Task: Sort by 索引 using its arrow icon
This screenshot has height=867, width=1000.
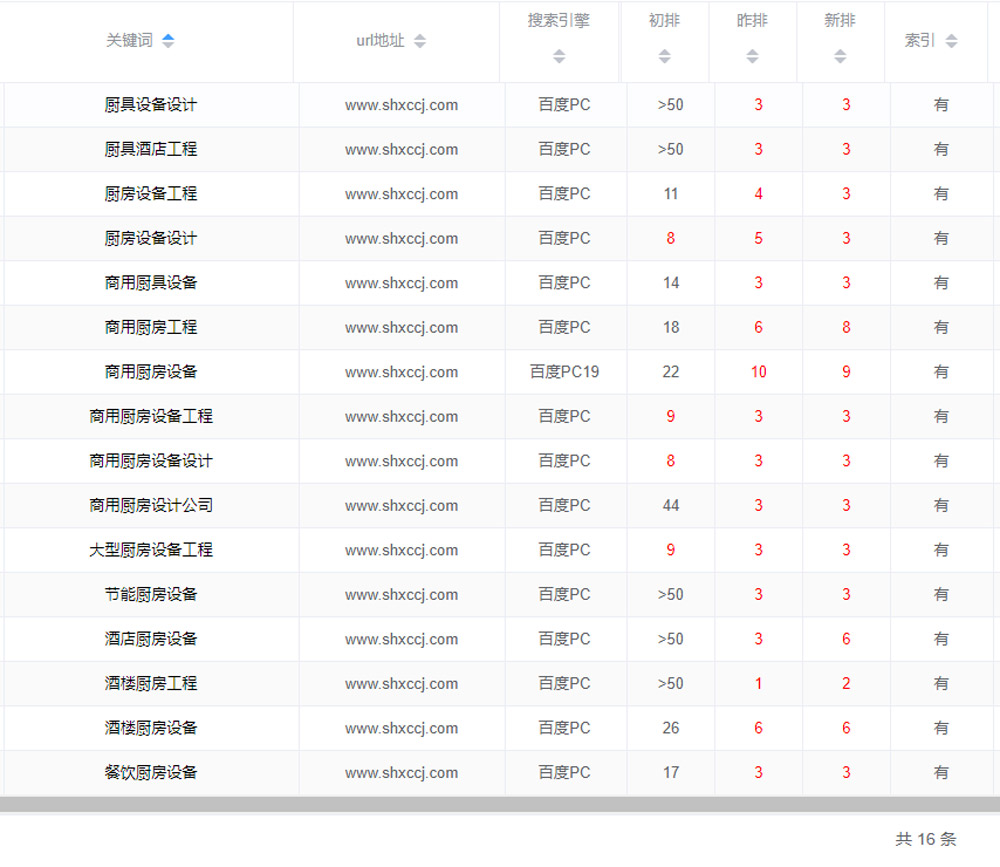Action: pos(951,41)
